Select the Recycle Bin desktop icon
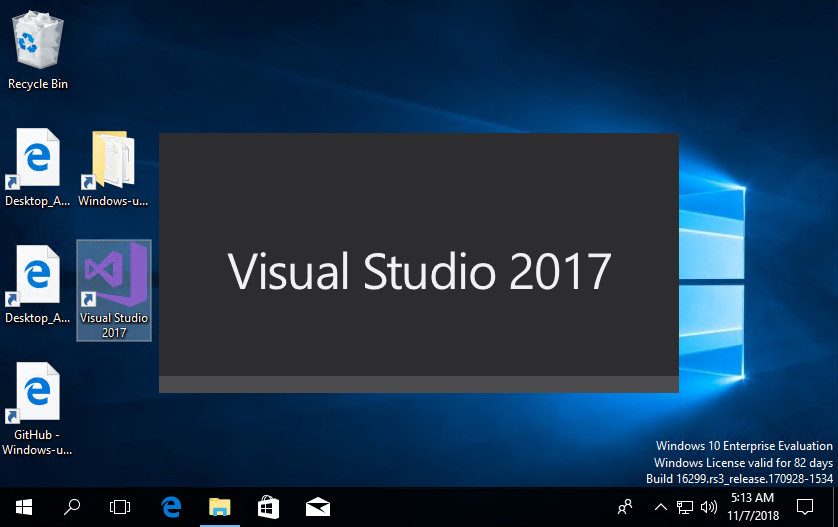Viewport: 838px width, 527px height. point(37,51)
